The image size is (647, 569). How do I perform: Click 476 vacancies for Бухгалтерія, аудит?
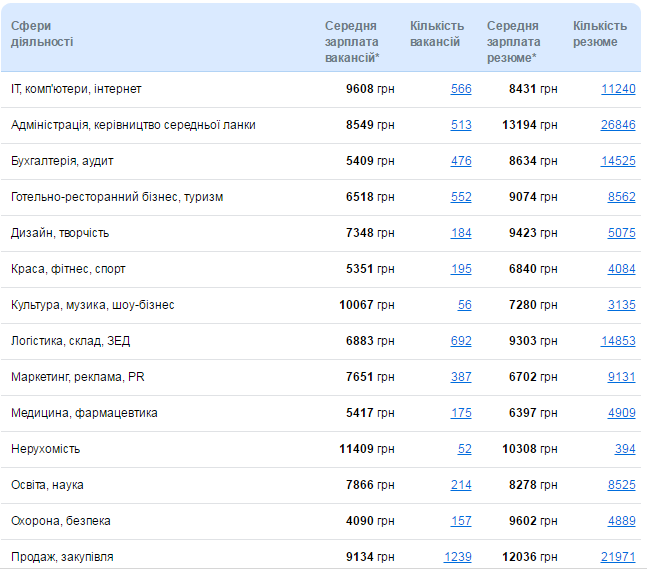pos(461,161)
